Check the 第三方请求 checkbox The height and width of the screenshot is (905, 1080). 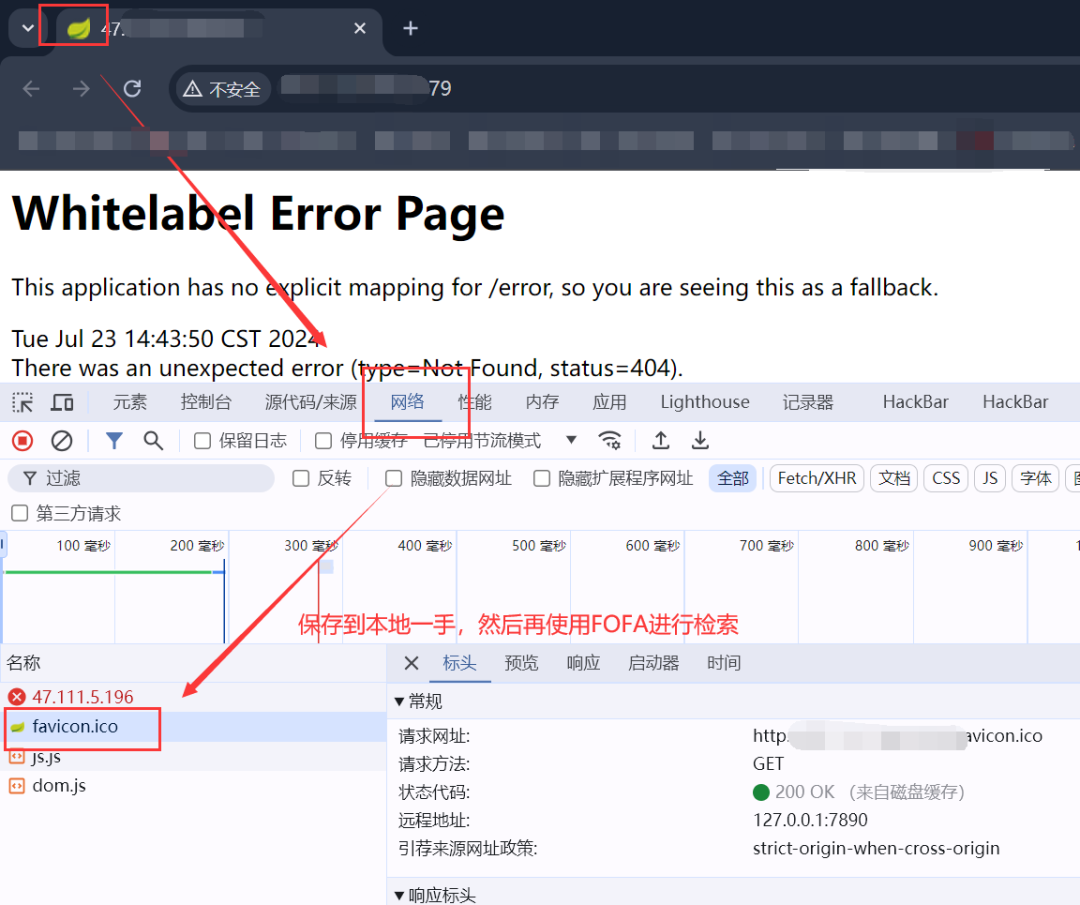20,513
